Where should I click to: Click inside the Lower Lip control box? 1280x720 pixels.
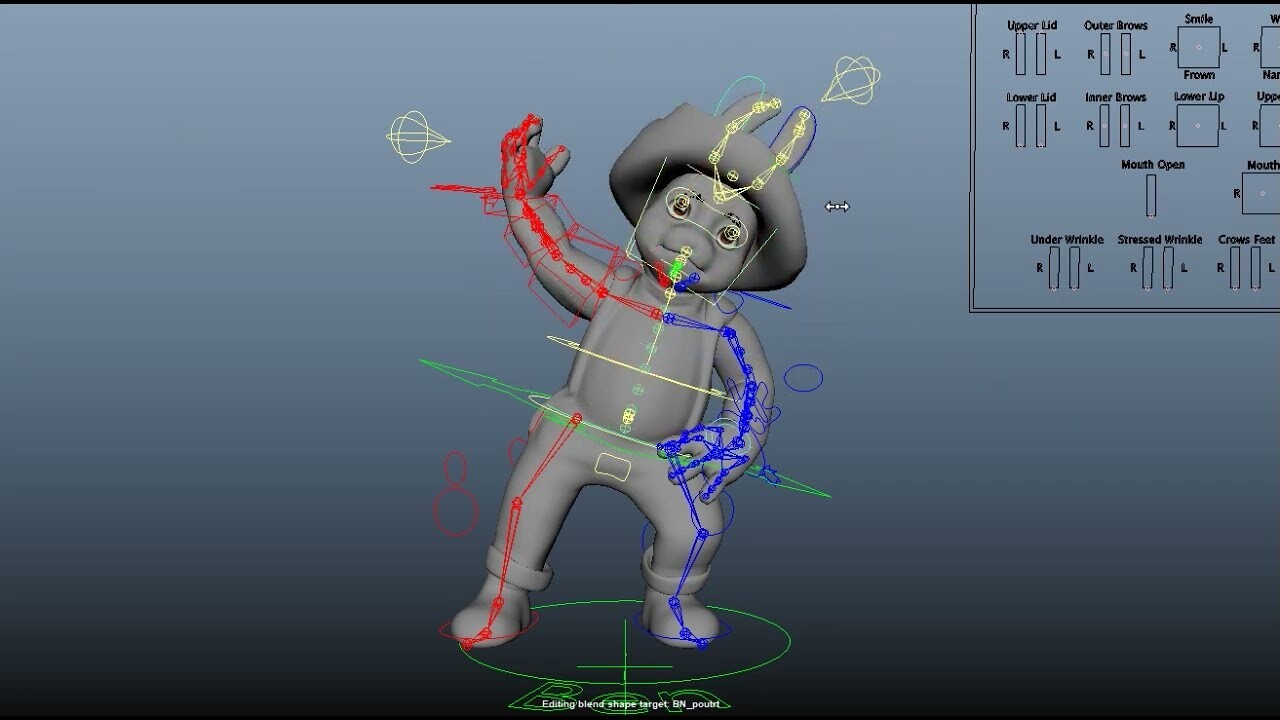[x=1197, y=125]
